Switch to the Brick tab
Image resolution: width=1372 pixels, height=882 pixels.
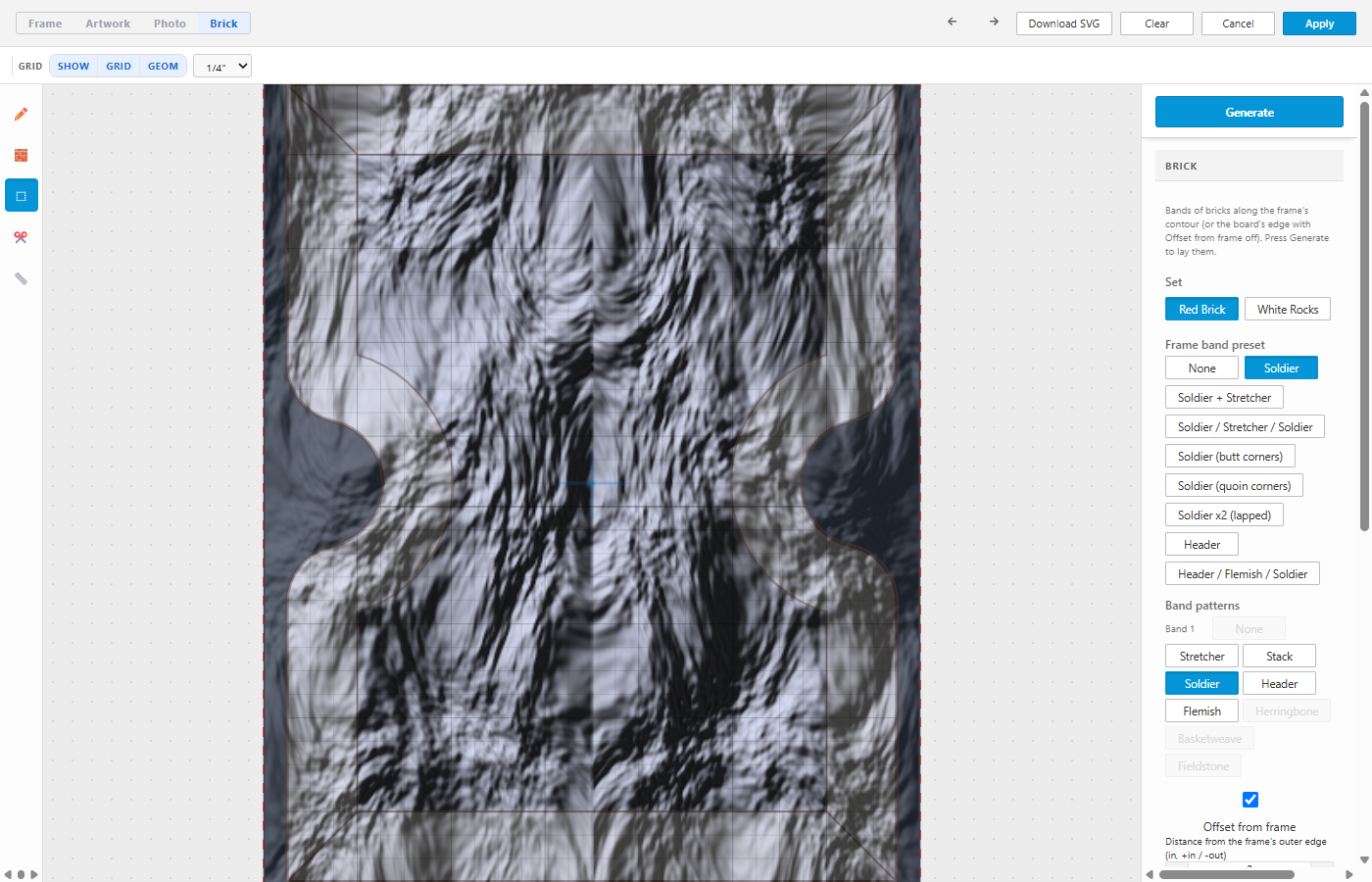click(223, 24)
